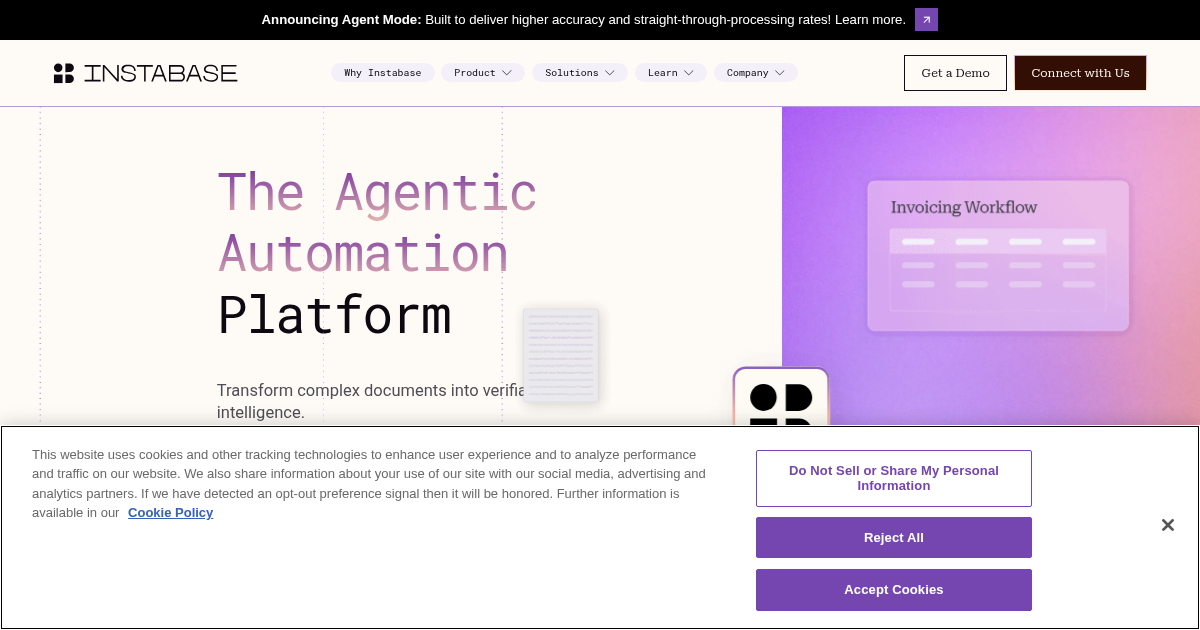This screenshot has width=1200, height=630.
Task: Open Why Instabase menu item
Action: click(x=383, y=73)
